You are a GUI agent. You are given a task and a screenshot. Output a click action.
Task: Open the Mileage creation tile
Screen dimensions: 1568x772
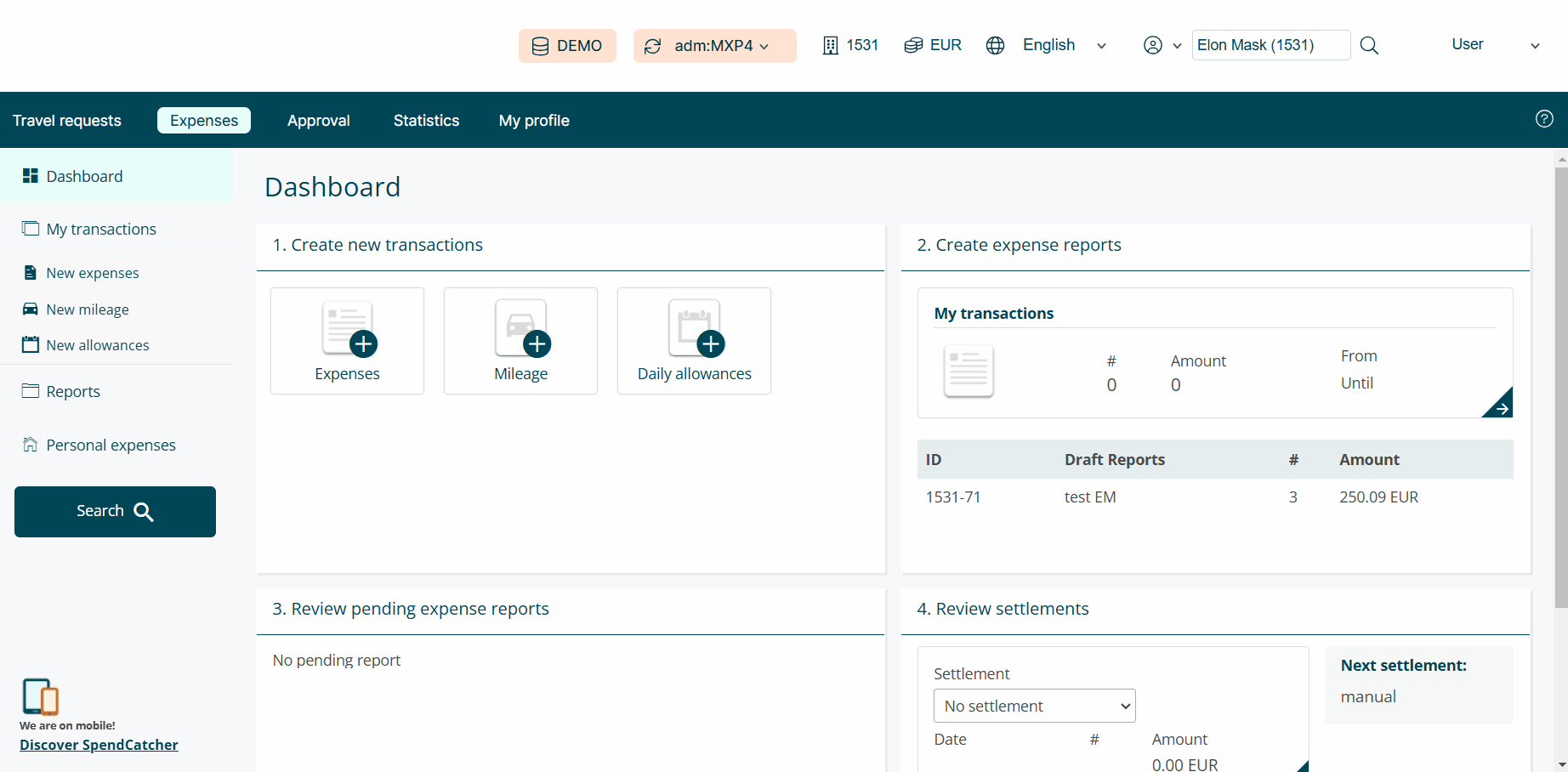click(520, 340)
